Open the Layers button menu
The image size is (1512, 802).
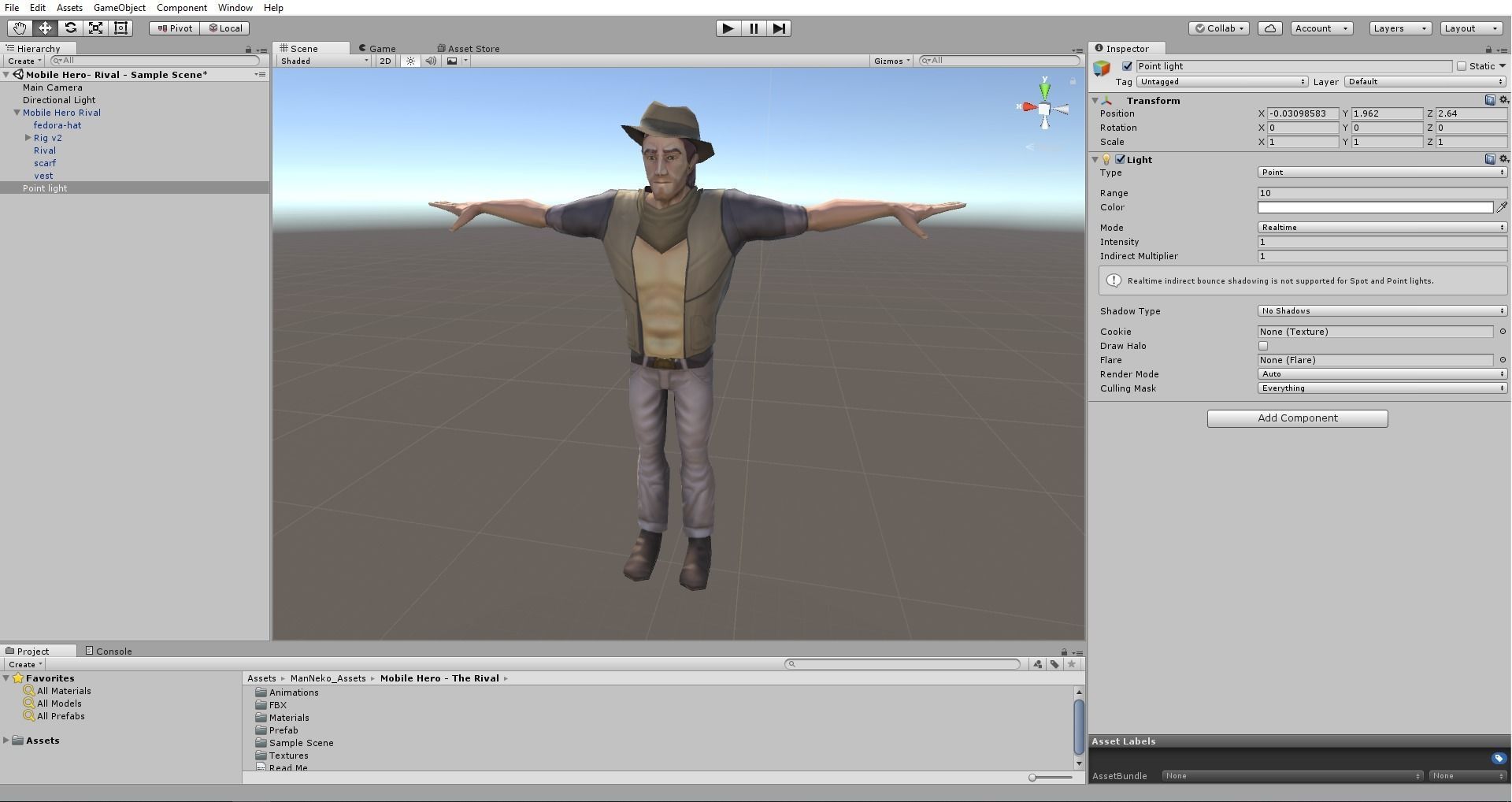tap(1400, 28)
